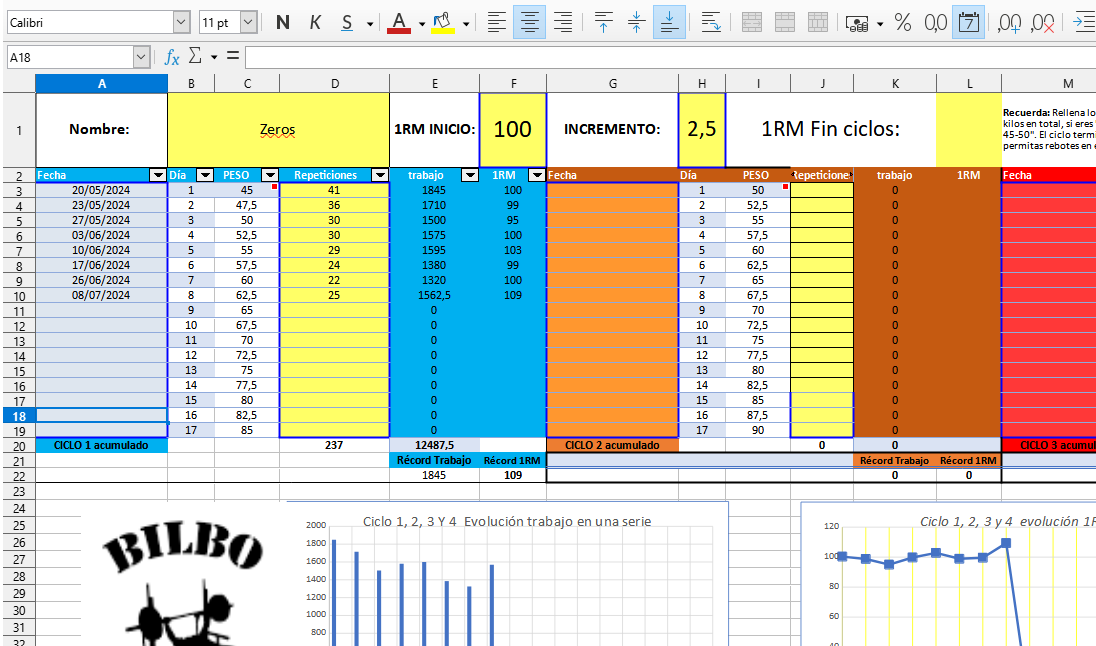Open the Name Box dropdown showing A18
This screenshot has width=1096, height=646.
click(141, 57)
